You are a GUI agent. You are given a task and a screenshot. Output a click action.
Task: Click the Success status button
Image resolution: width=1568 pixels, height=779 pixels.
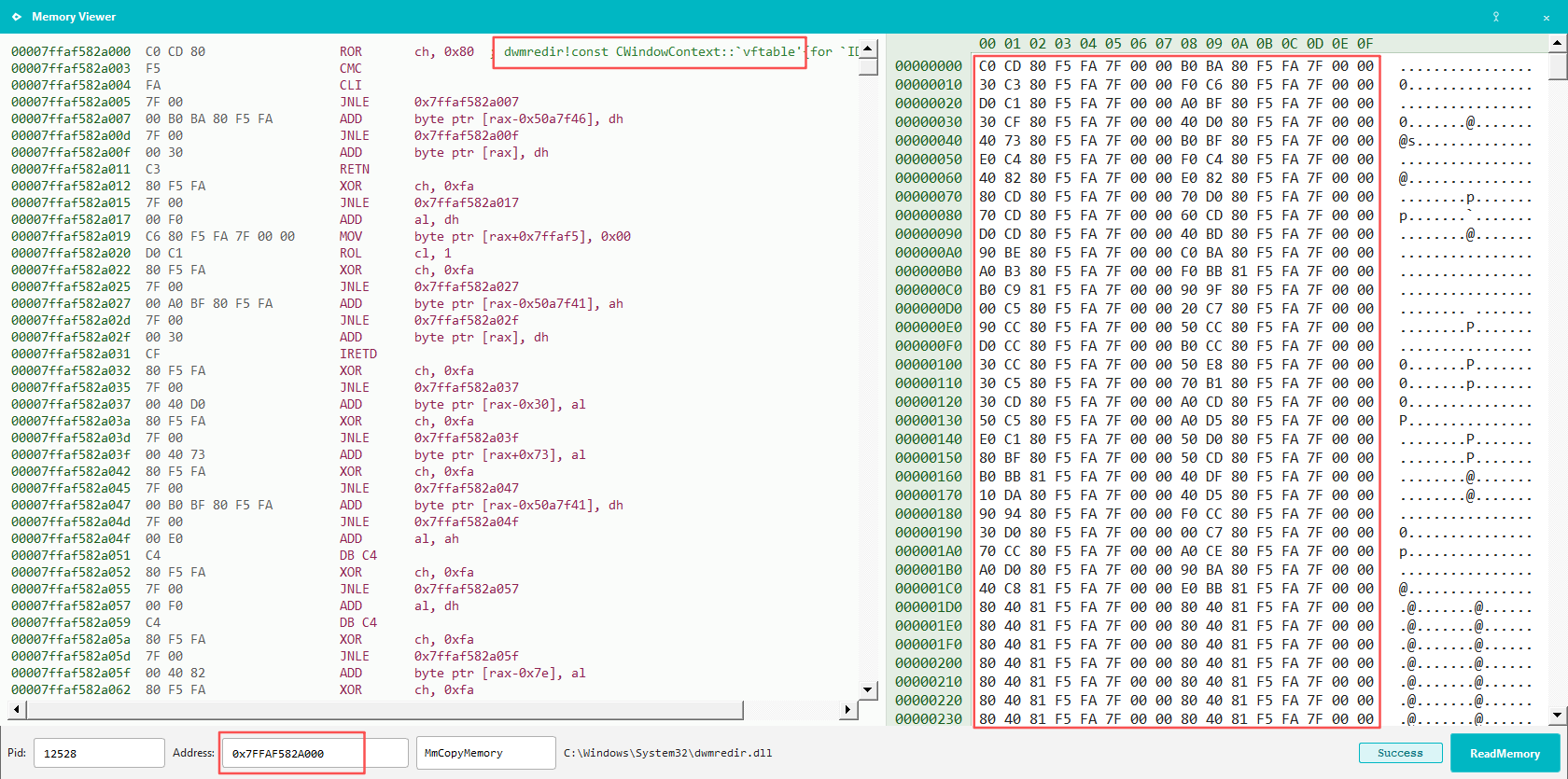click(x=1400, y=753)
